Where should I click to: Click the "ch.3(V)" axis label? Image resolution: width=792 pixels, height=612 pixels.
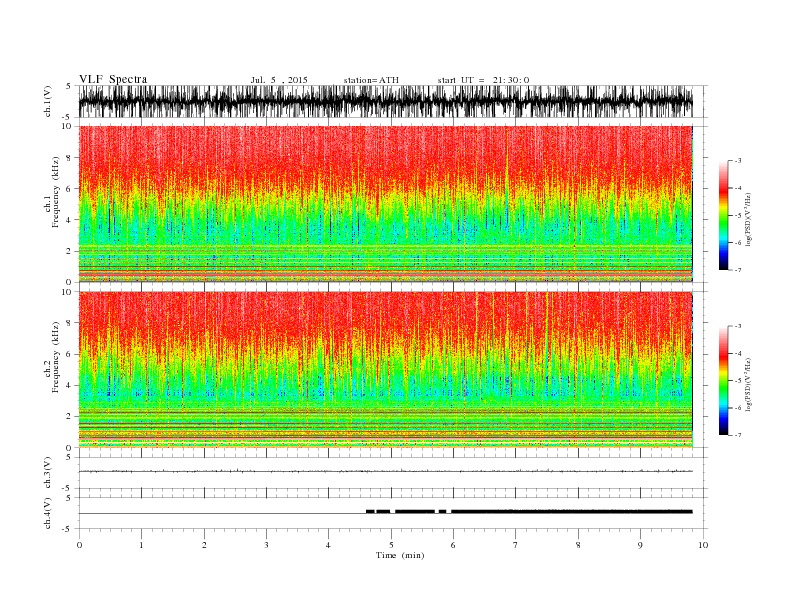48,473
